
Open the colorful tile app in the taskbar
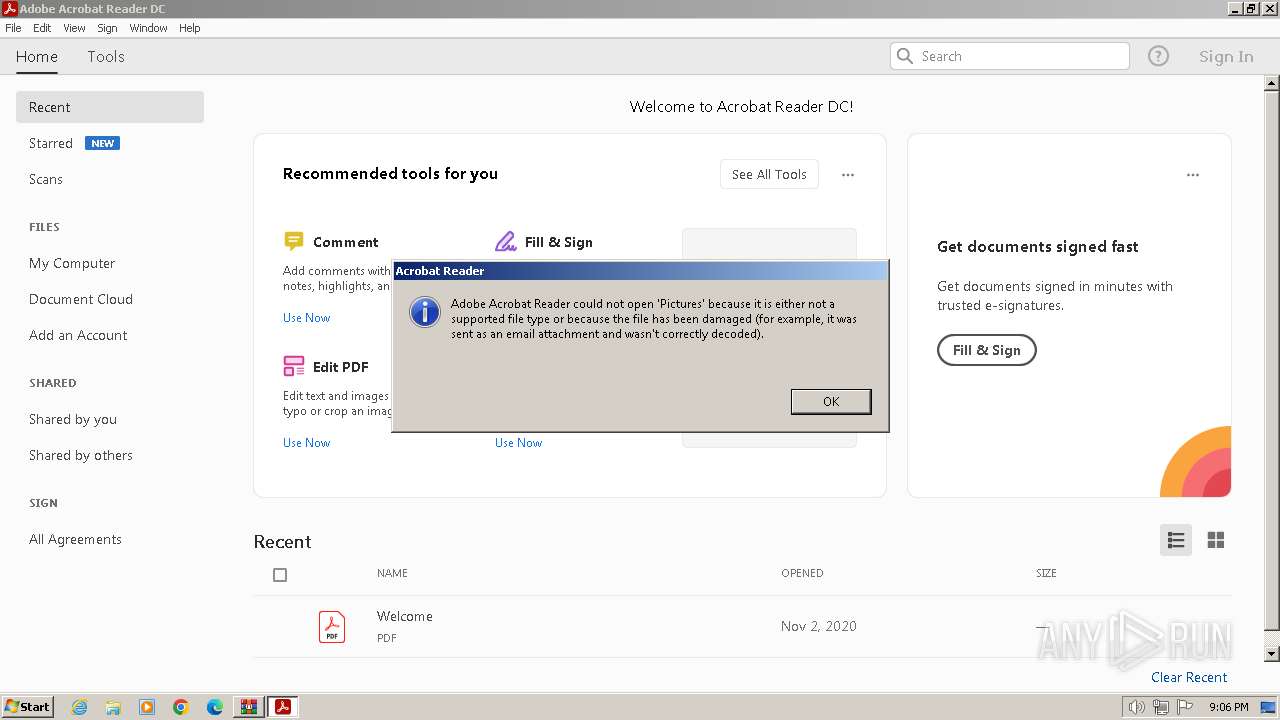pos(249,707)
